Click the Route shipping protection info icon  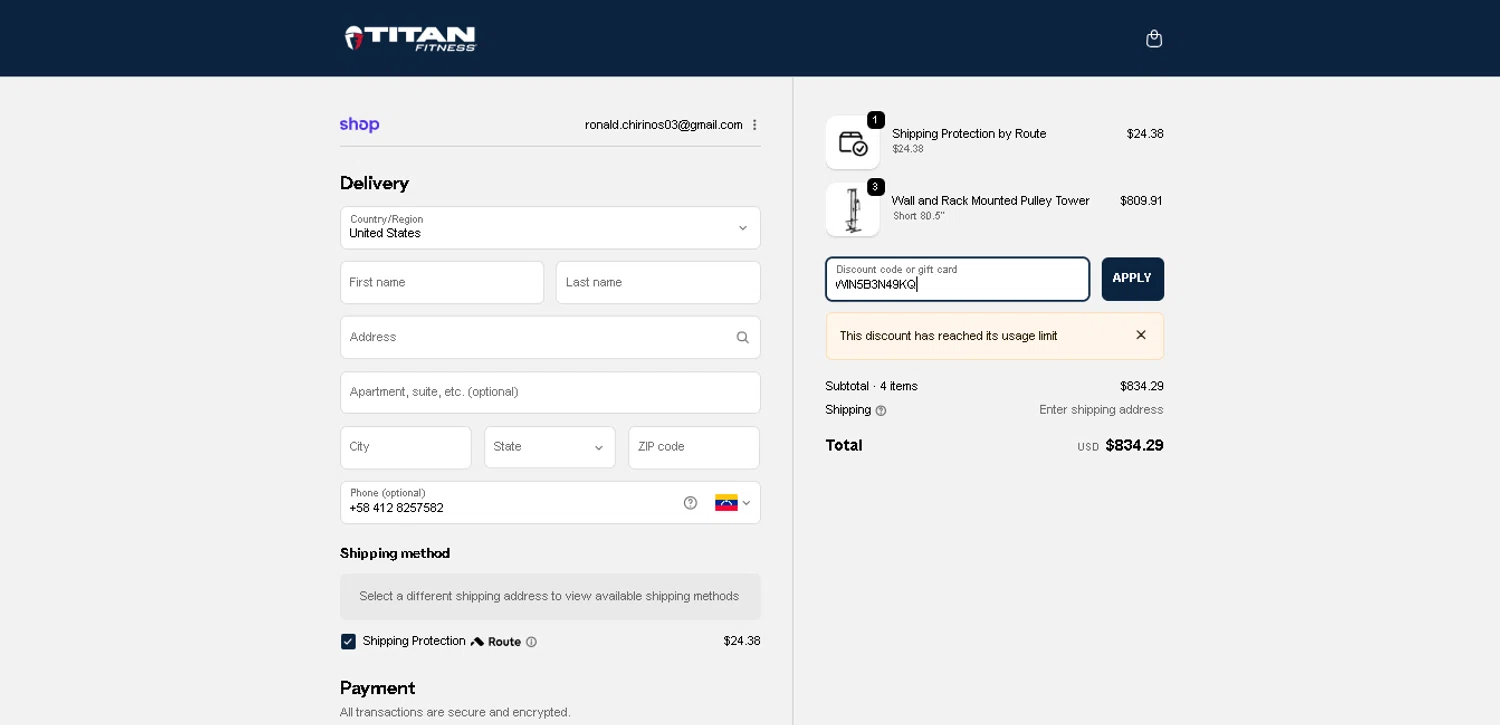tap(531, 642)
